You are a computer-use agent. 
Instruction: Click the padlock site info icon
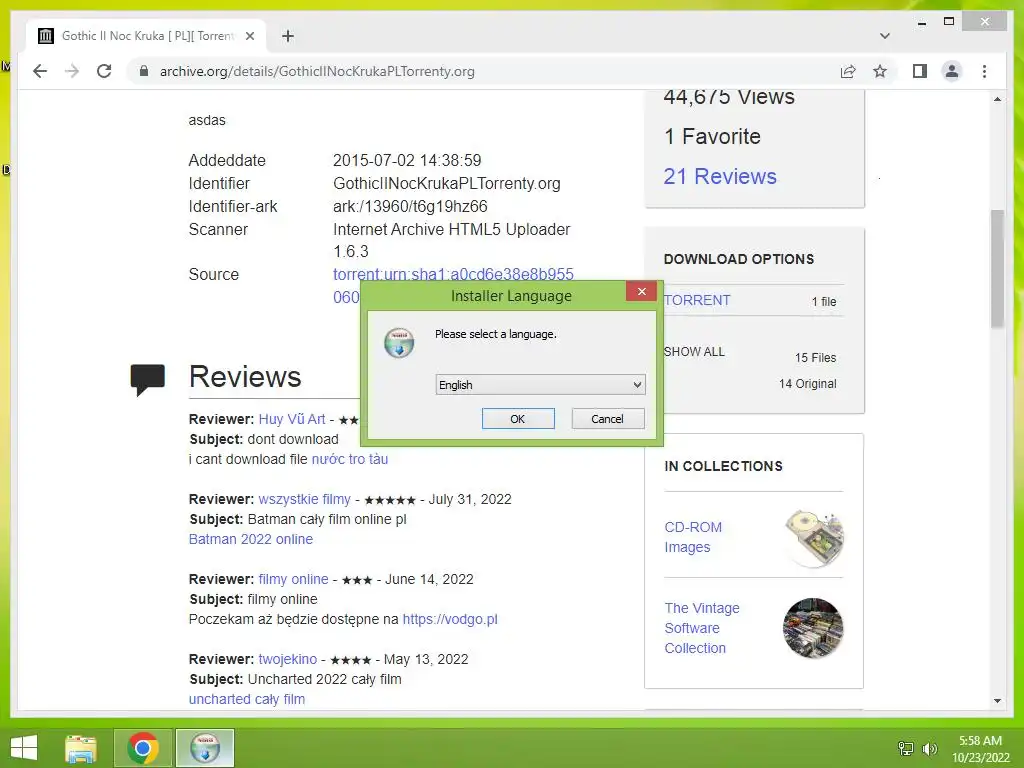click(x=144, y=71)
